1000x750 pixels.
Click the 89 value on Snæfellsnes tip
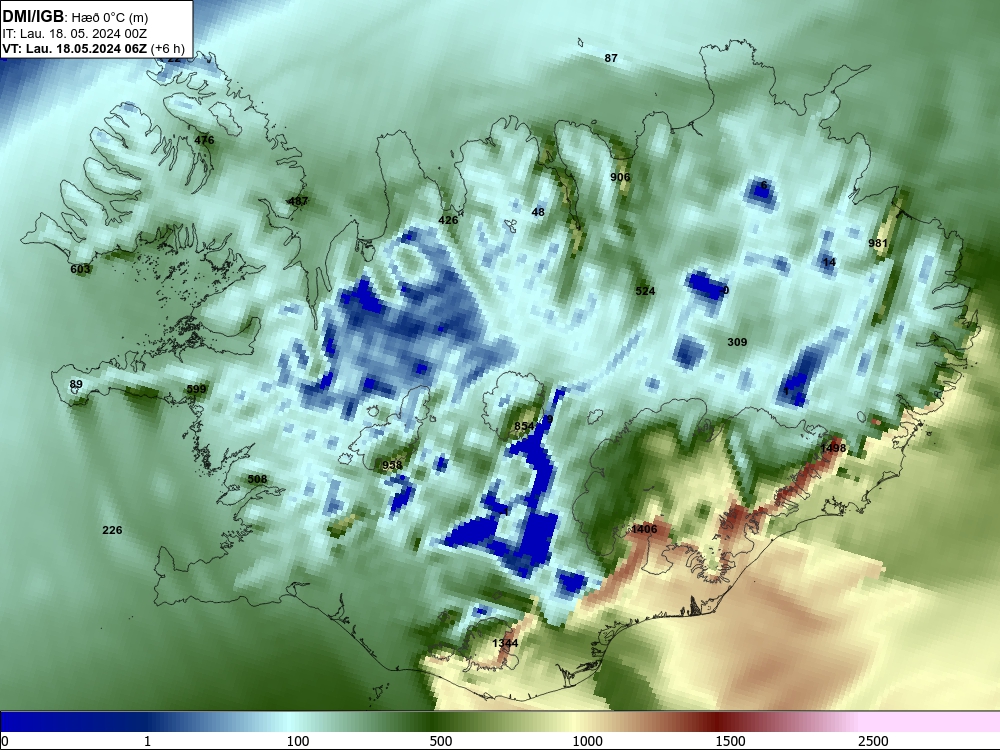pyautogui.click(x=76, y=384)
